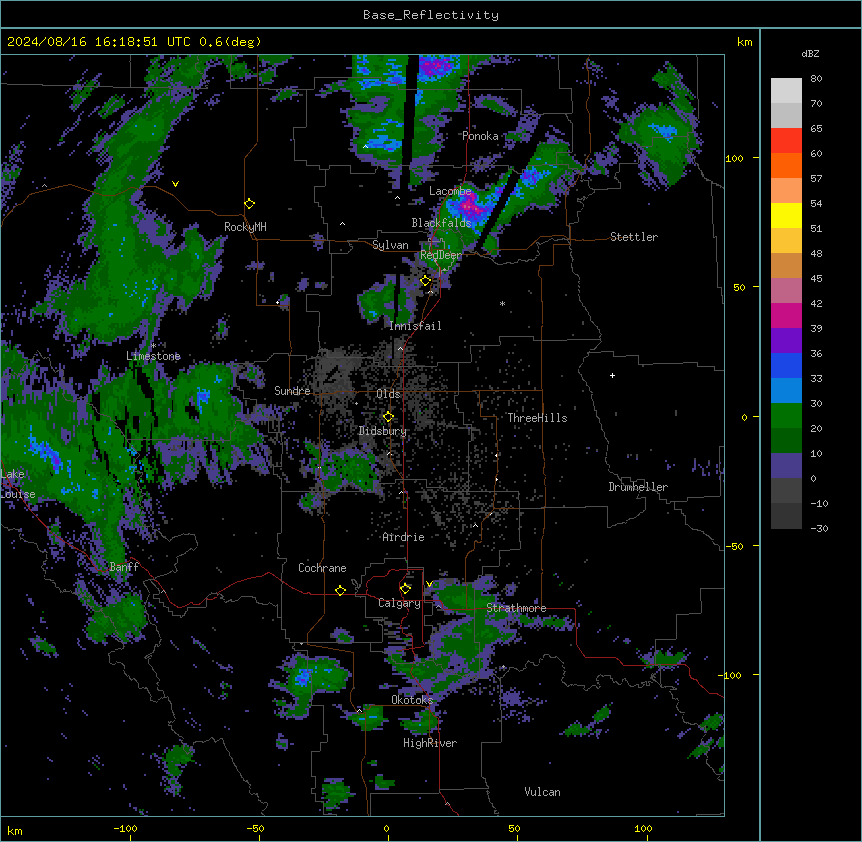Click the -30 value on dBZ legend
The image size is (862, 842).
tap(819, 529)
